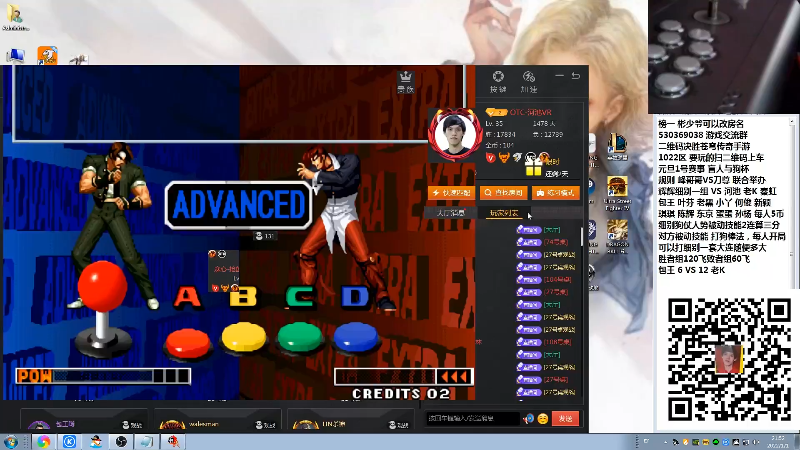The width and height of the screenshot is (800, 450).
Task: Click the Computer desktop icon
Action: [x=15, y=56]
